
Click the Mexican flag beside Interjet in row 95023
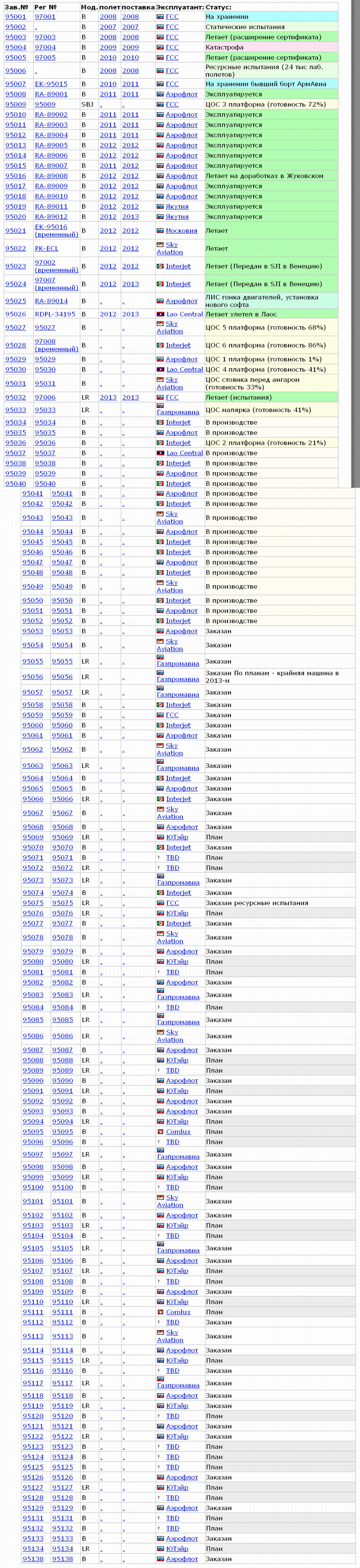(x=160, y=266)
